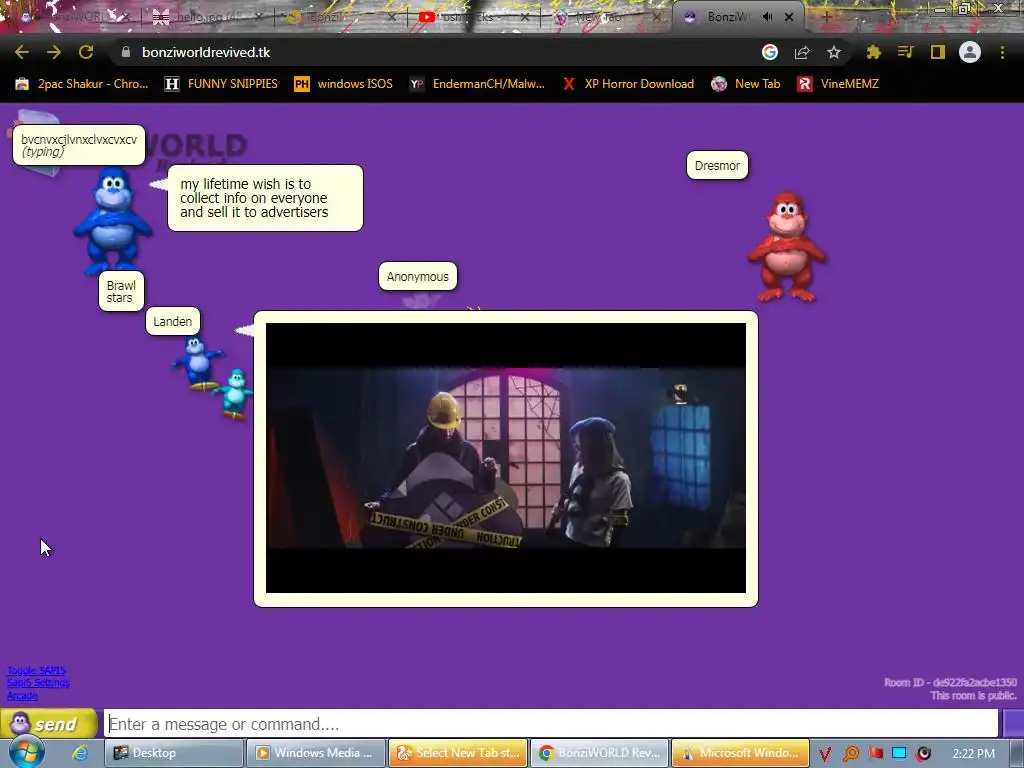Screen dimensions: 1024x768
Task: Open the New Tab bookmark
Action: [x=746, y=84]
